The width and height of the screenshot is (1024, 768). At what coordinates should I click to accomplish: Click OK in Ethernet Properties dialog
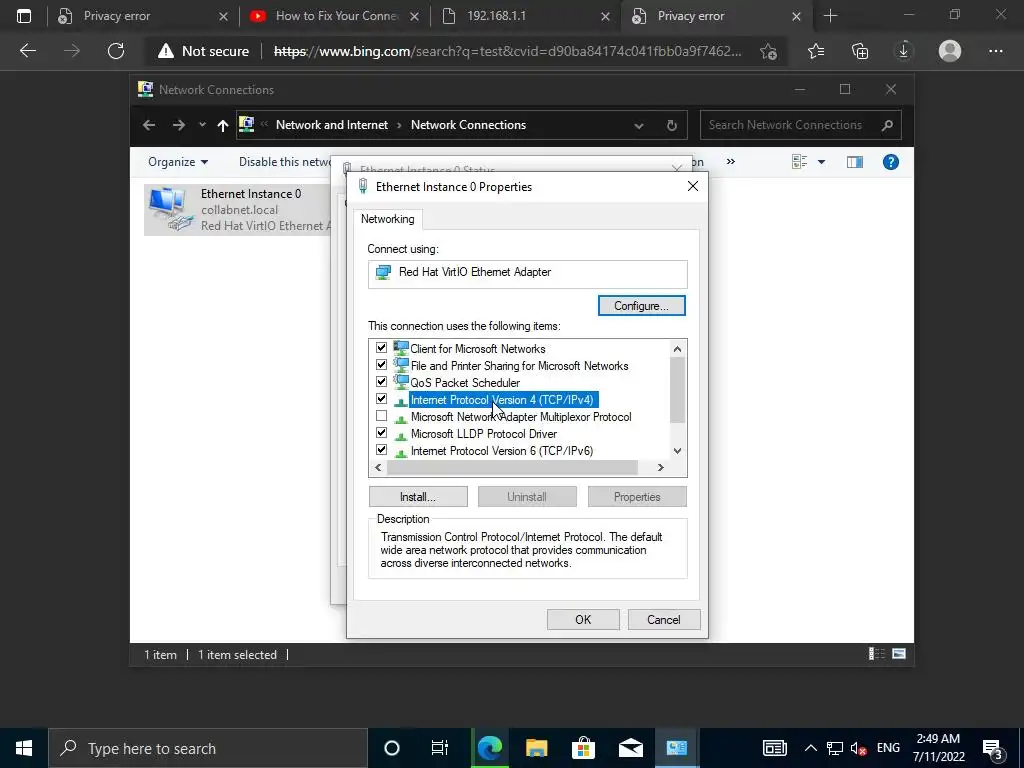click(x=583, y=620)
